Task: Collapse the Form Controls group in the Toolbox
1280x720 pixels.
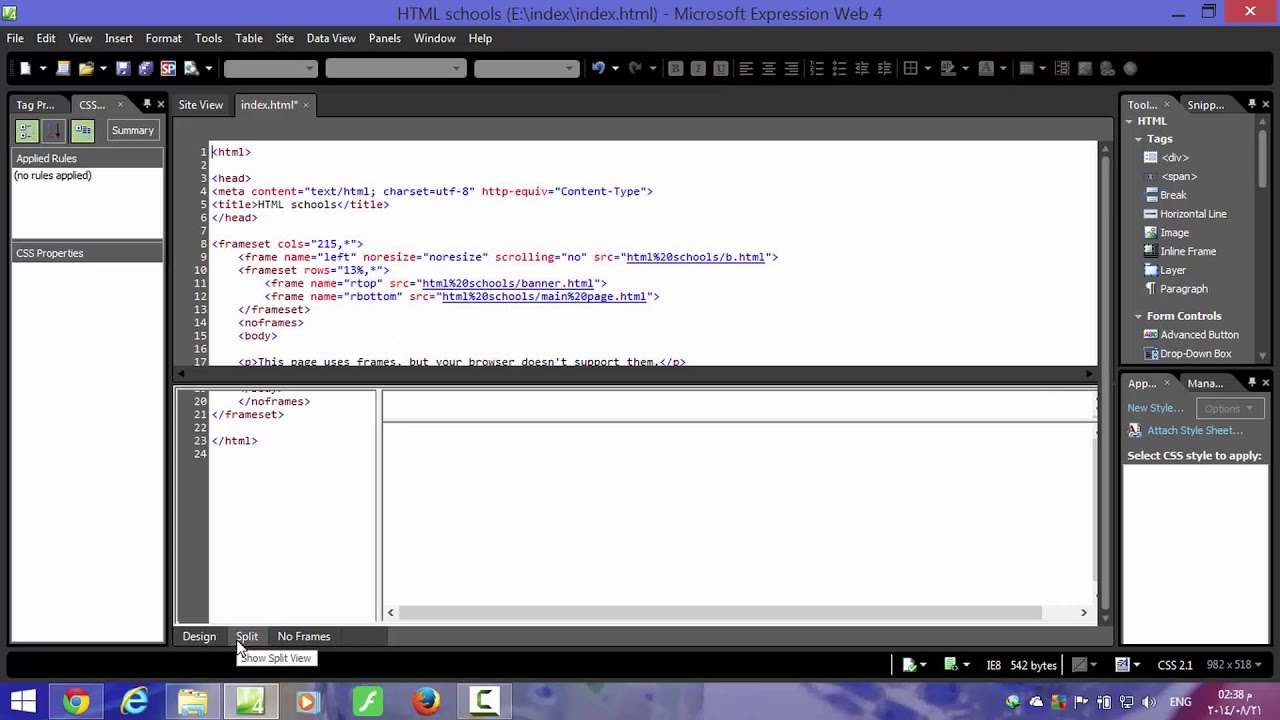Action: coord(1138,316)
